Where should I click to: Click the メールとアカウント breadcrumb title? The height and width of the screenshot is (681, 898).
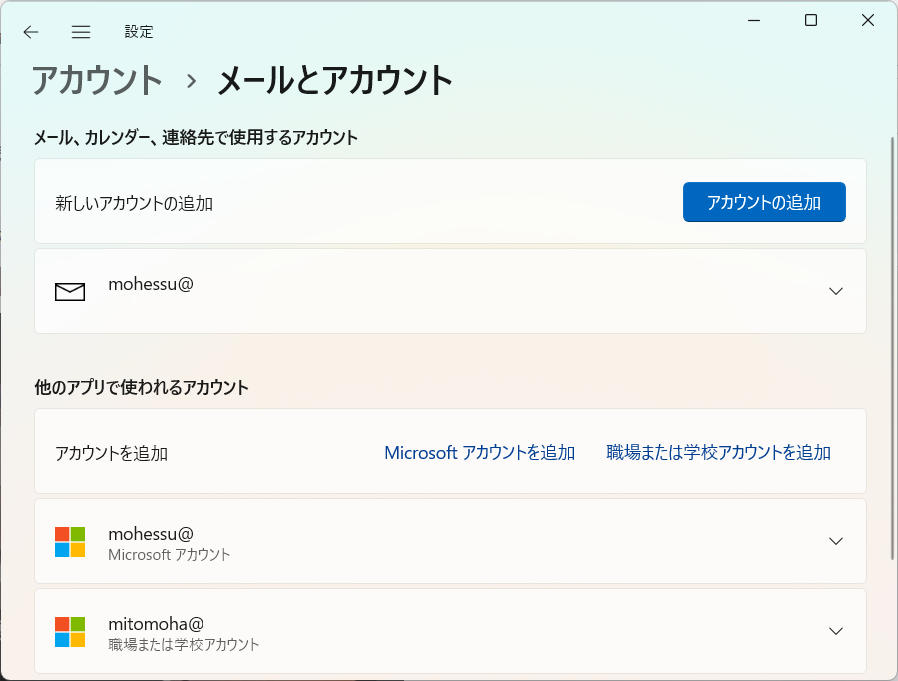335,80
